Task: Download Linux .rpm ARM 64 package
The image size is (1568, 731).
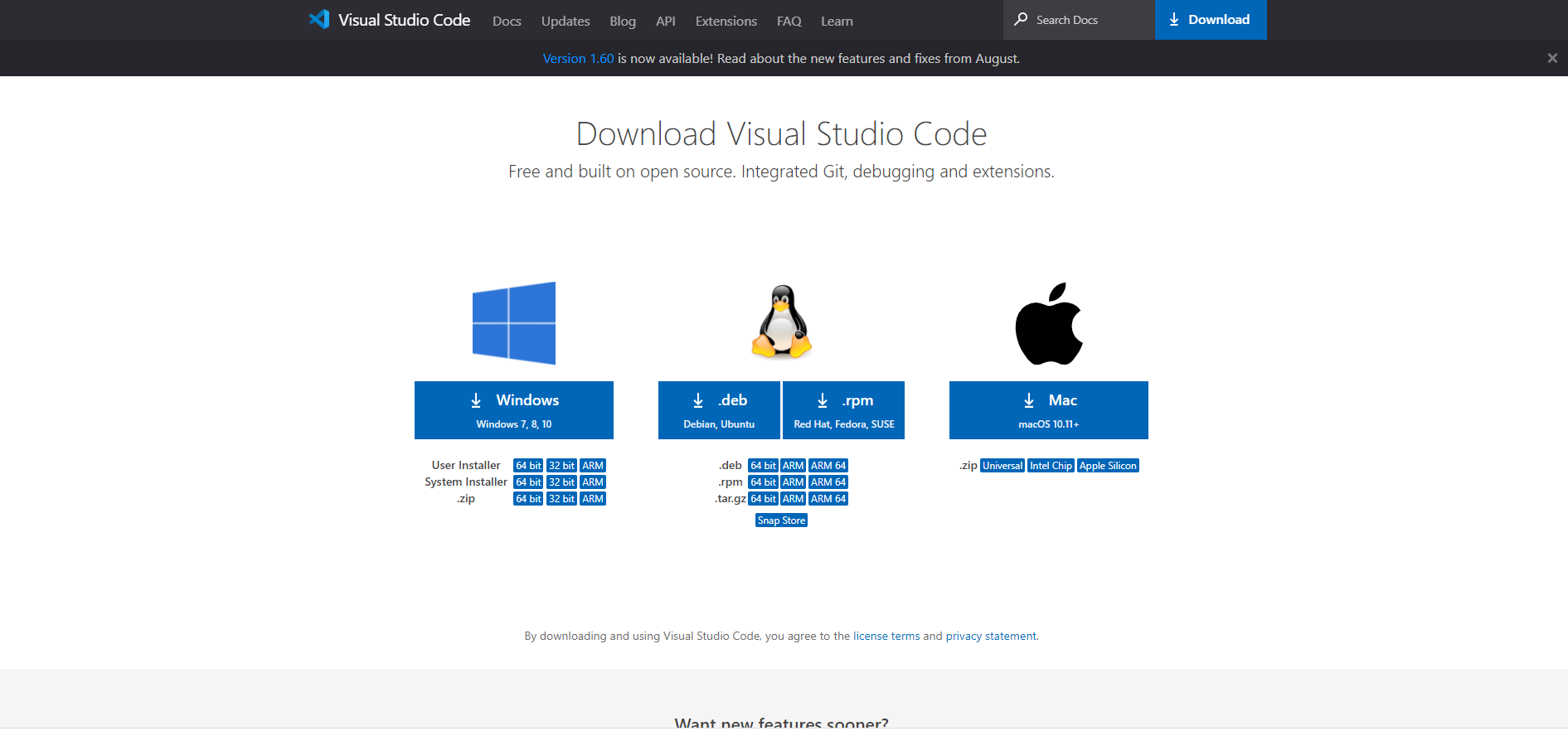Action: pos(828,482)
